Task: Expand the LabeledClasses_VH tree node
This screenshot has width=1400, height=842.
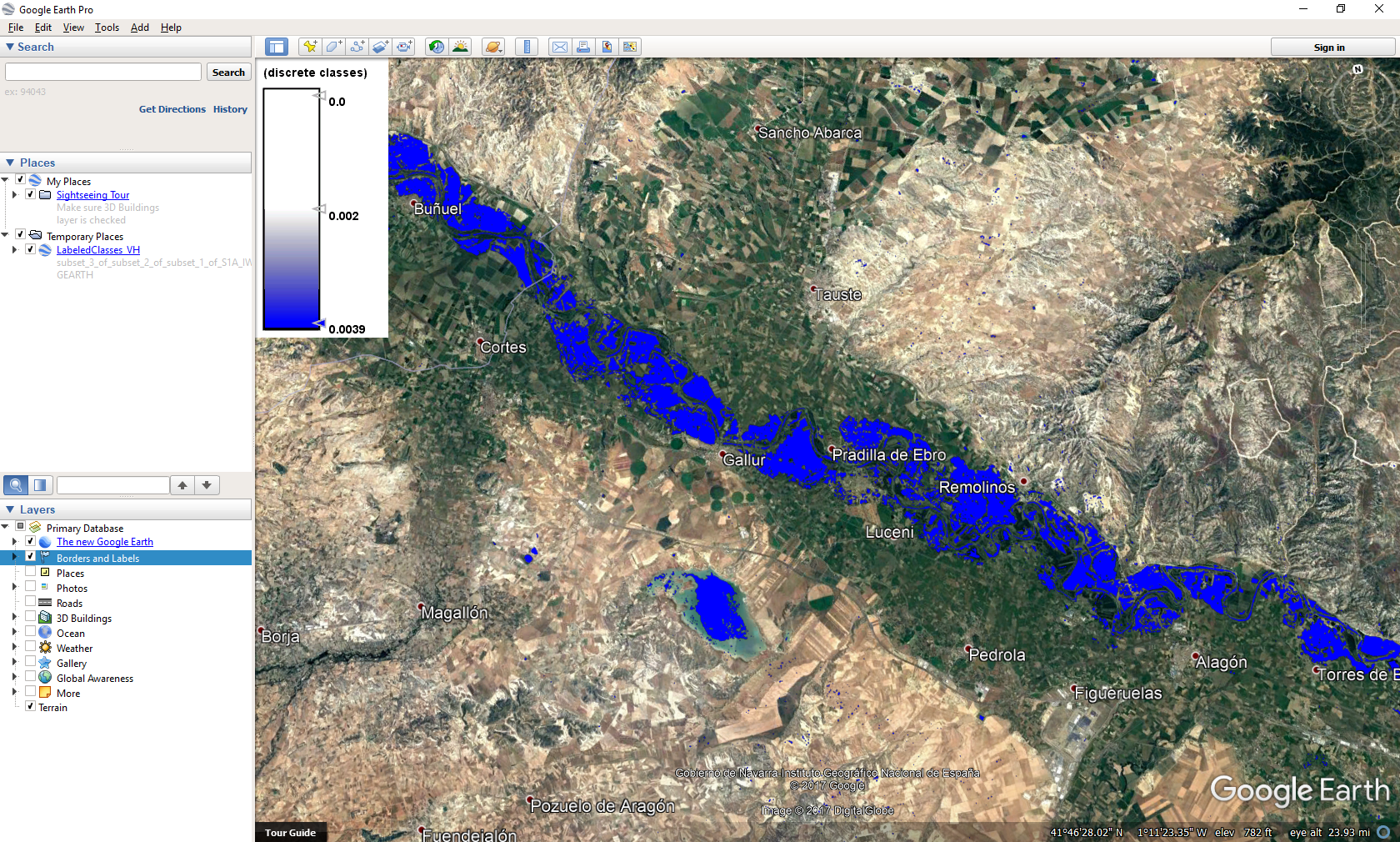Action: [x=14, y=249]
